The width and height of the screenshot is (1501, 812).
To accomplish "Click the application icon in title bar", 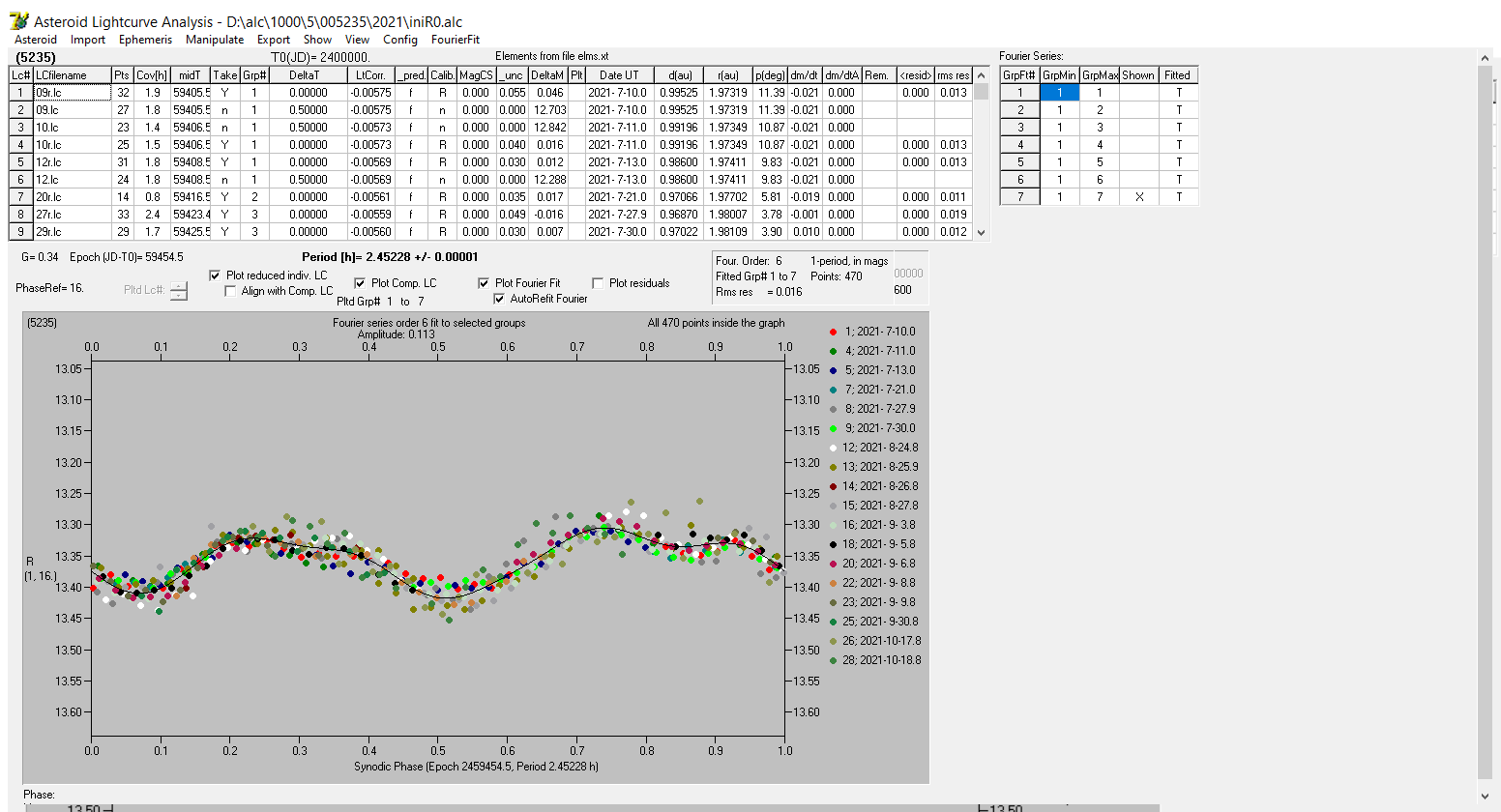I will 18,20.
